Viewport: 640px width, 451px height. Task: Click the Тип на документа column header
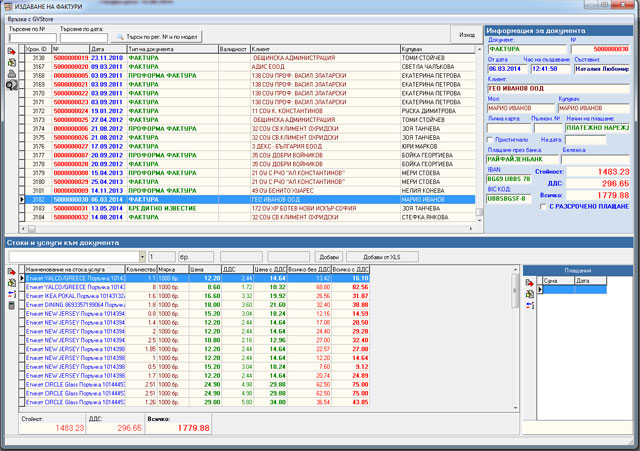[173, 49]
